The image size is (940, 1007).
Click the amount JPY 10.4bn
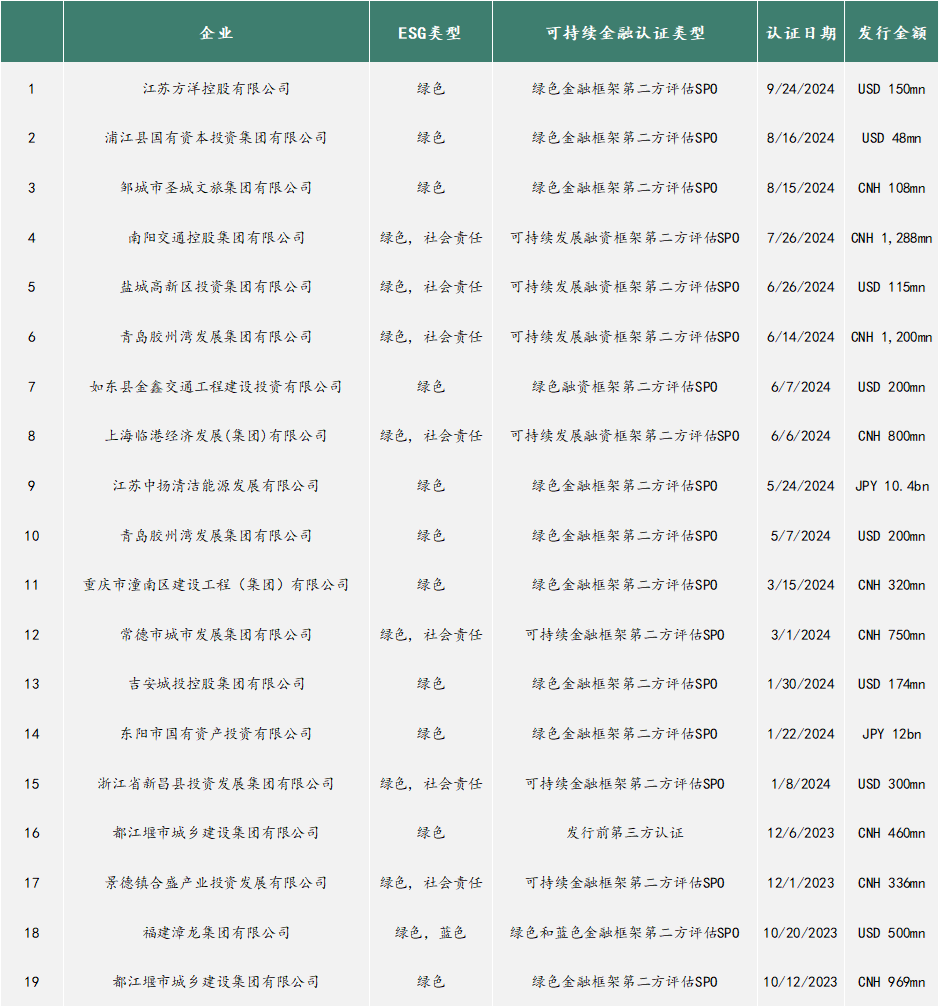coord(892,486)
